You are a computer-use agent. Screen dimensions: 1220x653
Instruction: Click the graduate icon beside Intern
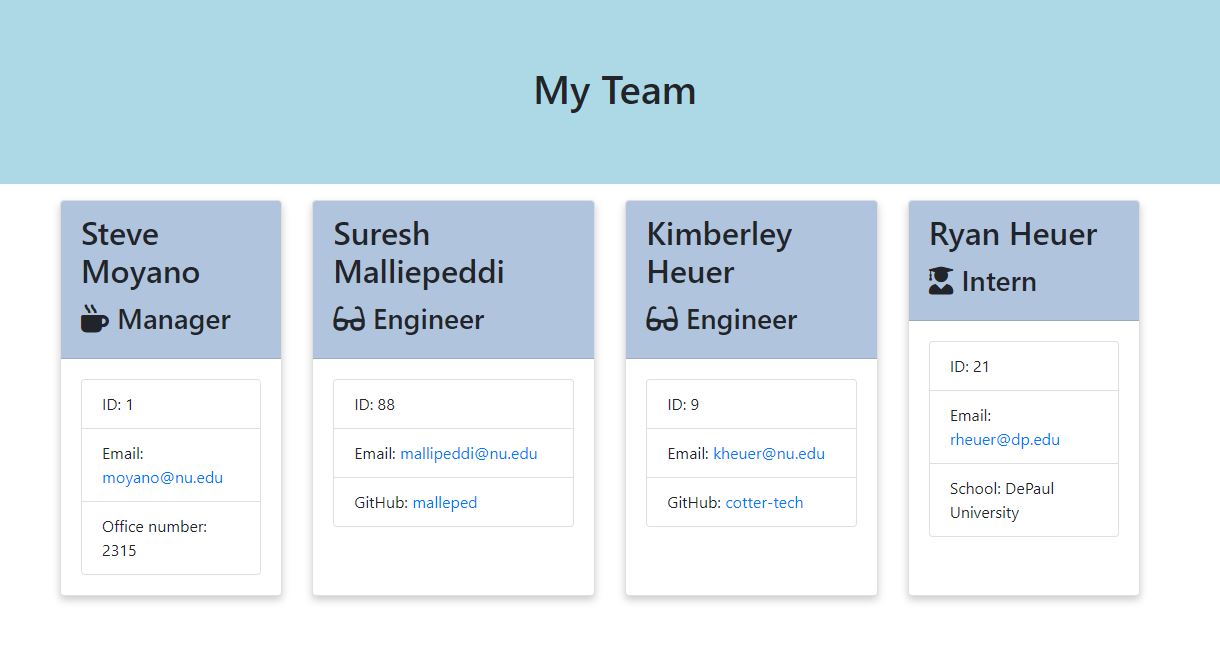[x=941, y=282]
